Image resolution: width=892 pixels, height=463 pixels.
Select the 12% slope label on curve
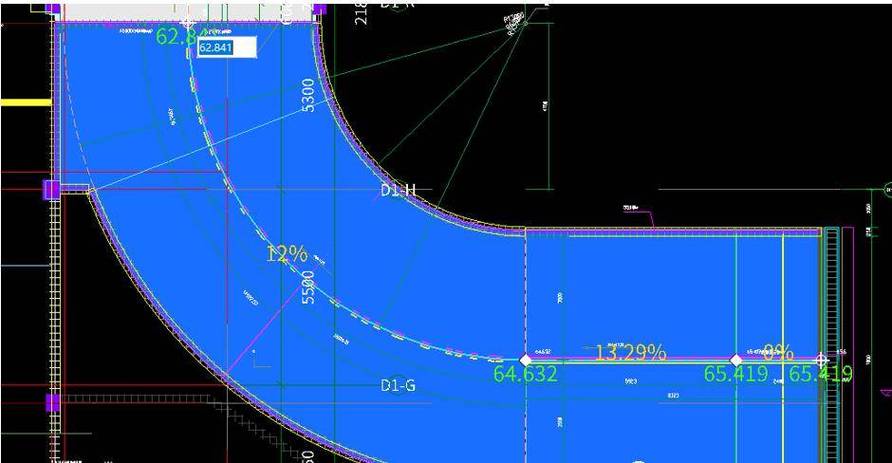tap(287, 254)
